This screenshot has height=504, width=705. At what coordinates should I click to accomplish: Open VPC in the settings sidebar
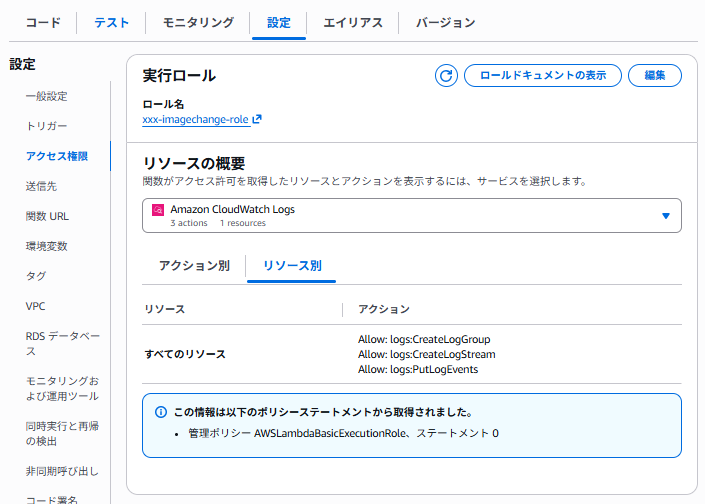(x=36, y=306)
